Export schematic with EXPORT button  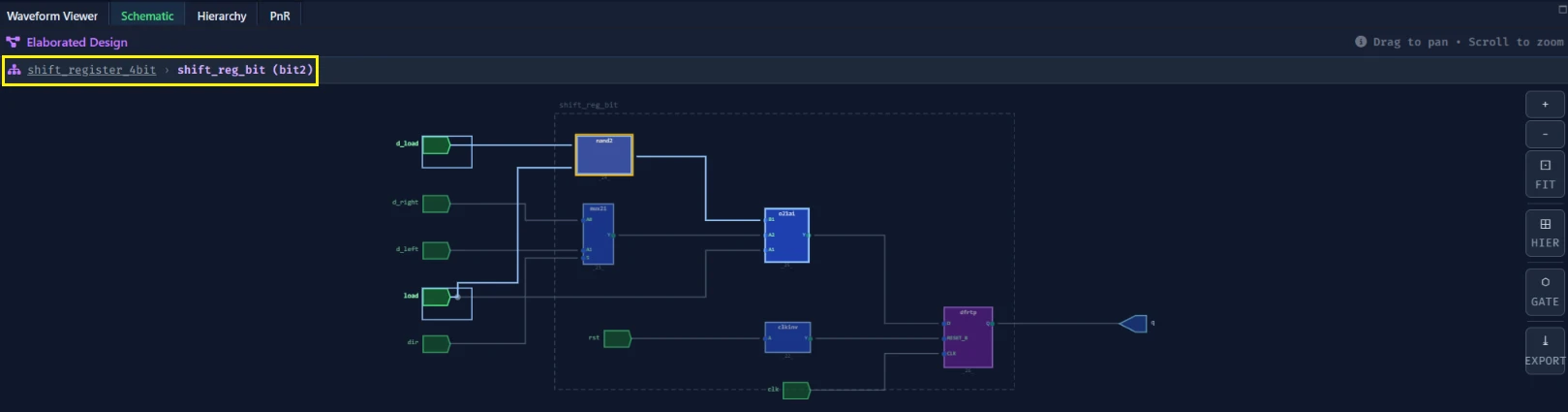pos(1545,350)
